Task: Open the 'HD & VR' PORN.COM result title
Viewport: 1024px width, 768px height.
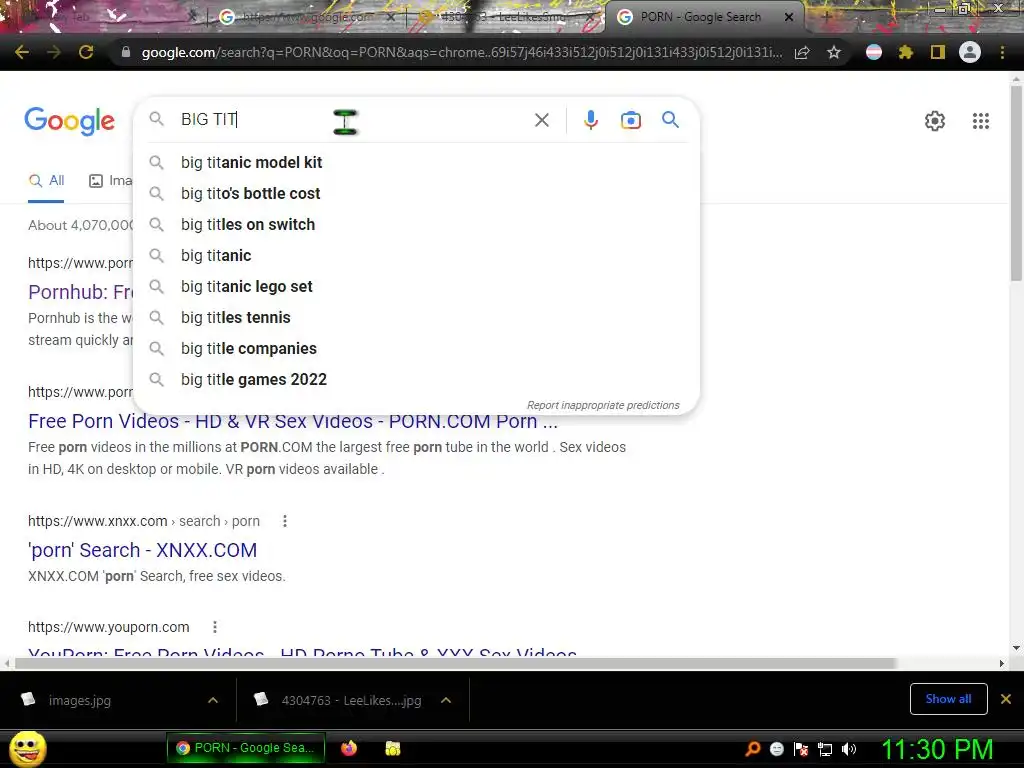Action: (x=293, y=421)
